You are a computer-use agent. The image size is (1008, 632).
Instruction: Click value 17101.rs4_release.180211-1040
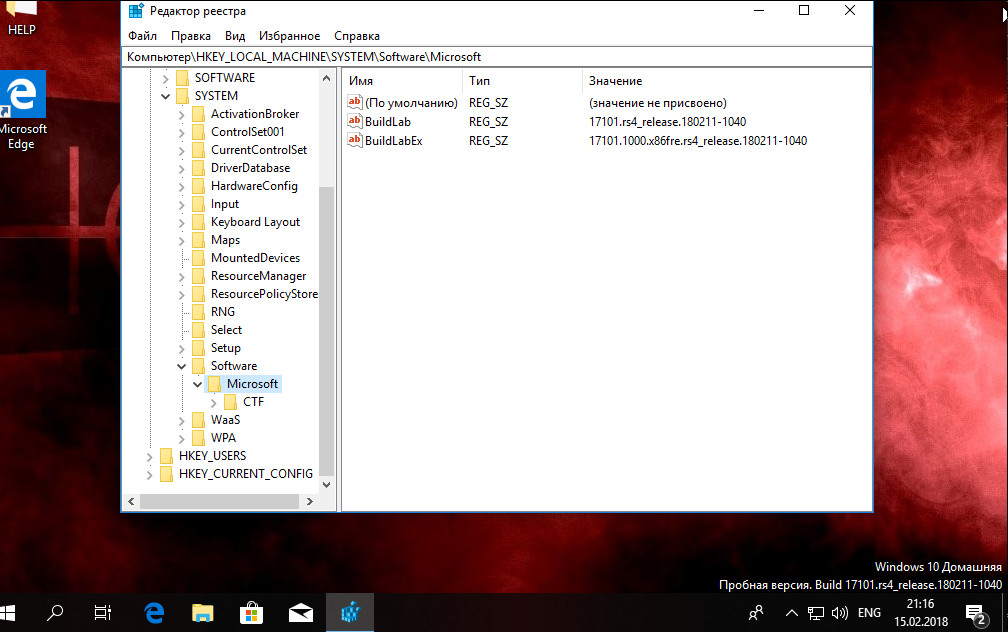click(667, 122)
